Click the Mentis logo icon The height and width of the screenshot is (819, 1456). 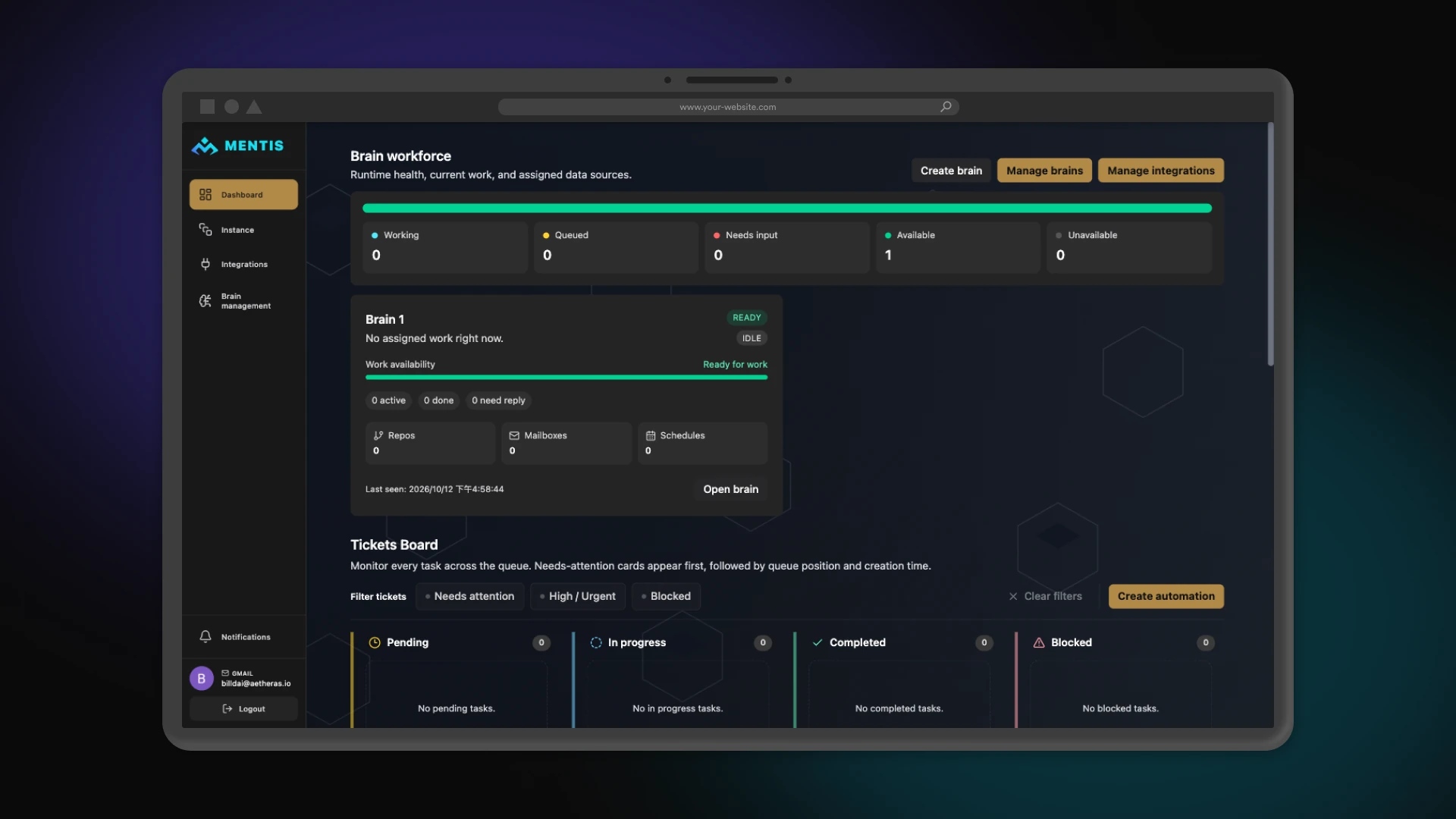tap(205, 146)
